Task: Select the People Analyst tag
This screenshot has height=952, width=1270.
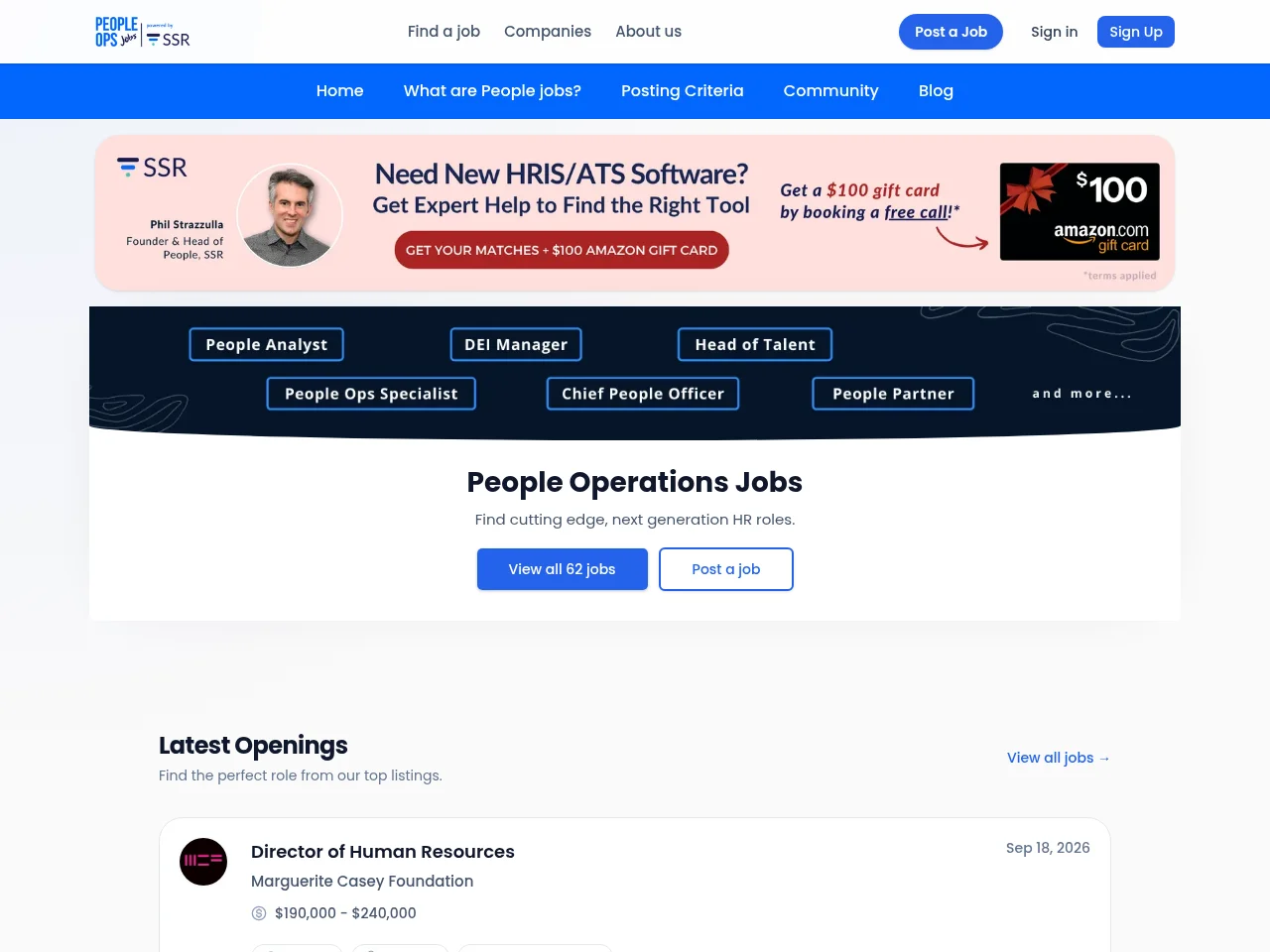Action: point(267,344)
